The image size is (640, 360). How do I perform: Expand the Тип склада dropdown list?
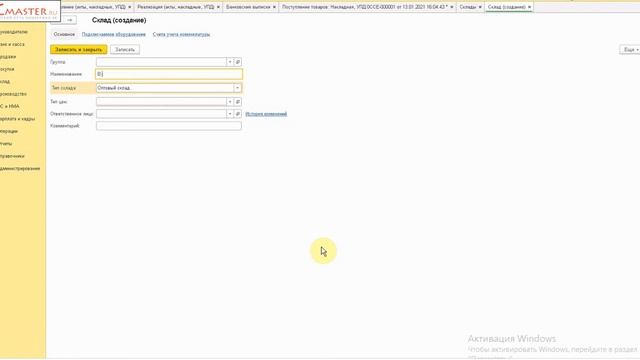[238, 88]
